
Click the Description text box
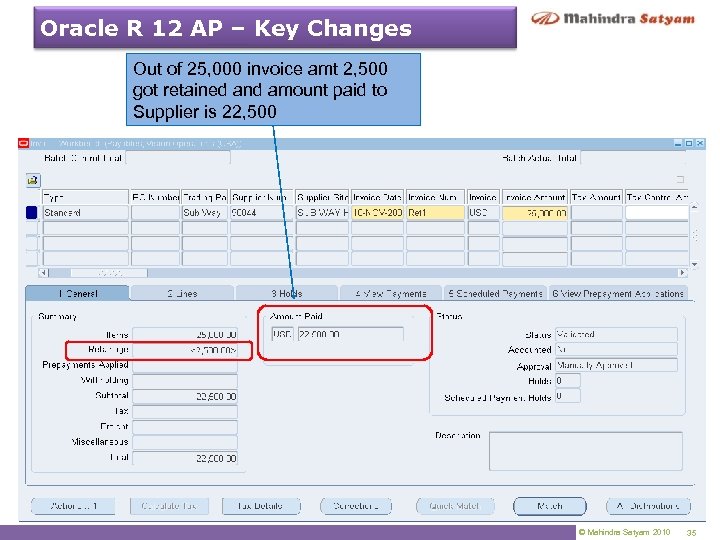[x=586, y=451]
